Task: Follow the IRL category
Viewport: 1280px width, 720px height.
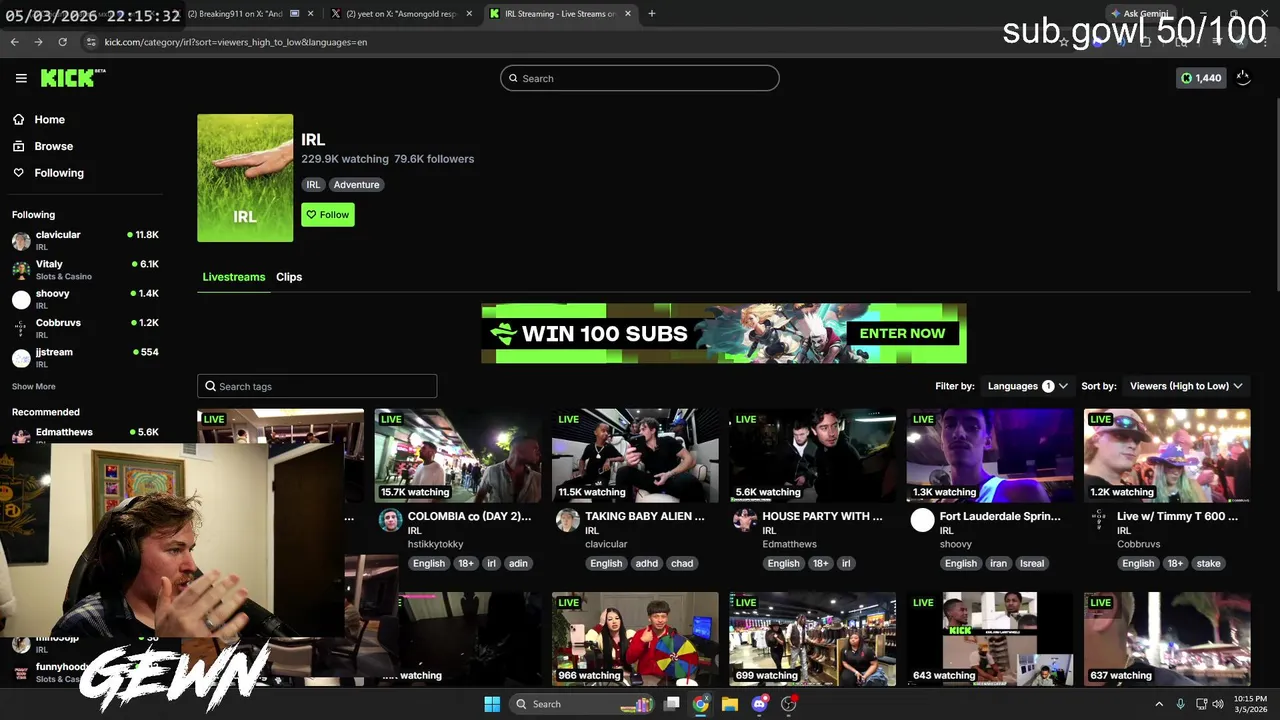Action: (x=328, y=215)
